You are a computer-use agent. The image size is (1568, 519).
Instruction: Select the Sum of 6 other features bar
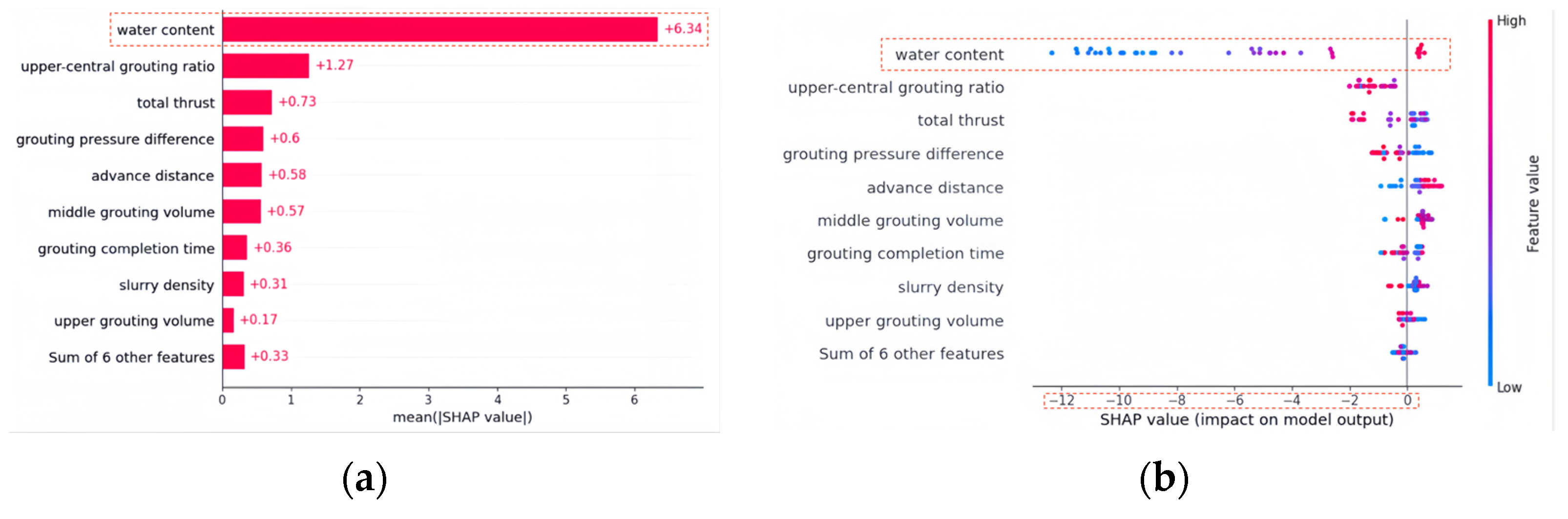point(233,356)
